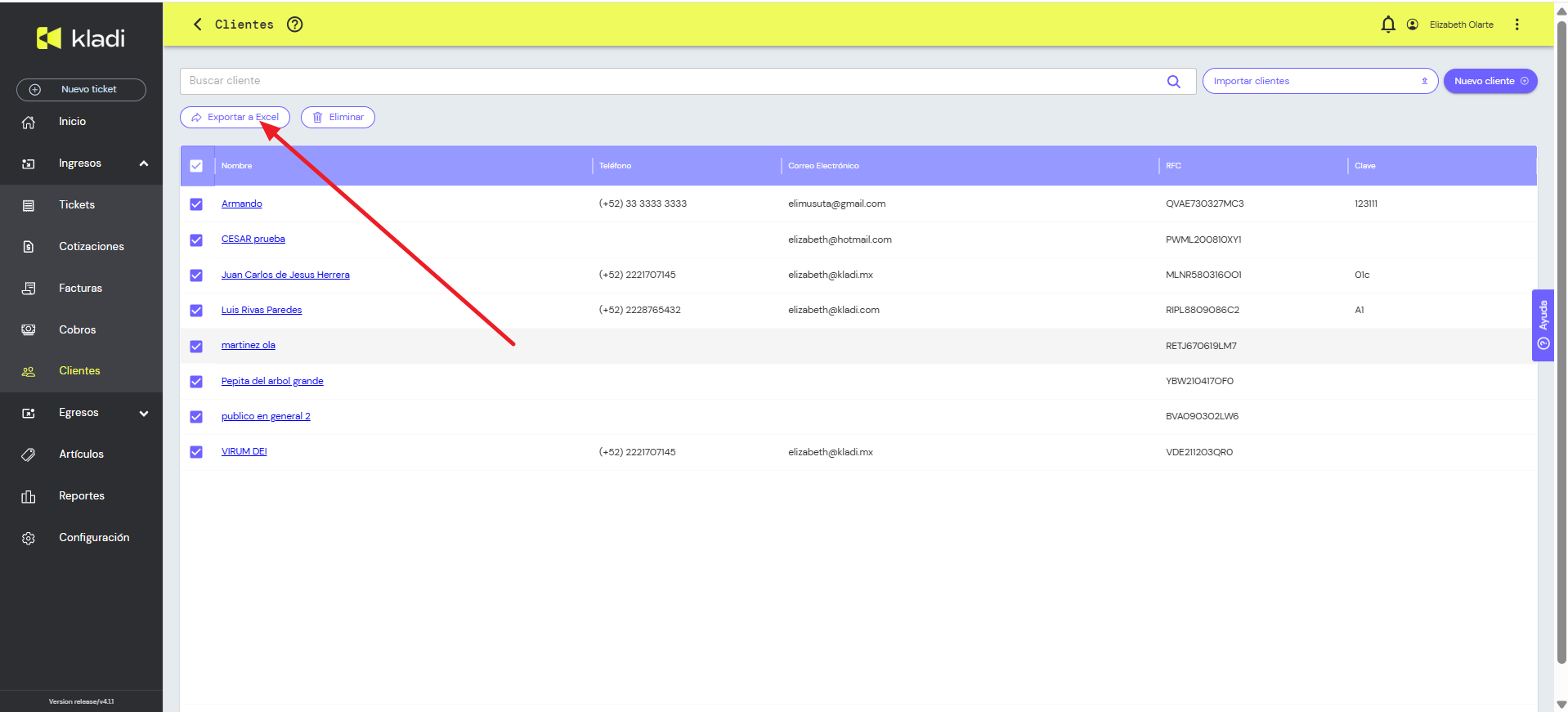Click the Artículos tag icon
Image resolution: width=1568 pixels, height=712 pixels.
29,455
